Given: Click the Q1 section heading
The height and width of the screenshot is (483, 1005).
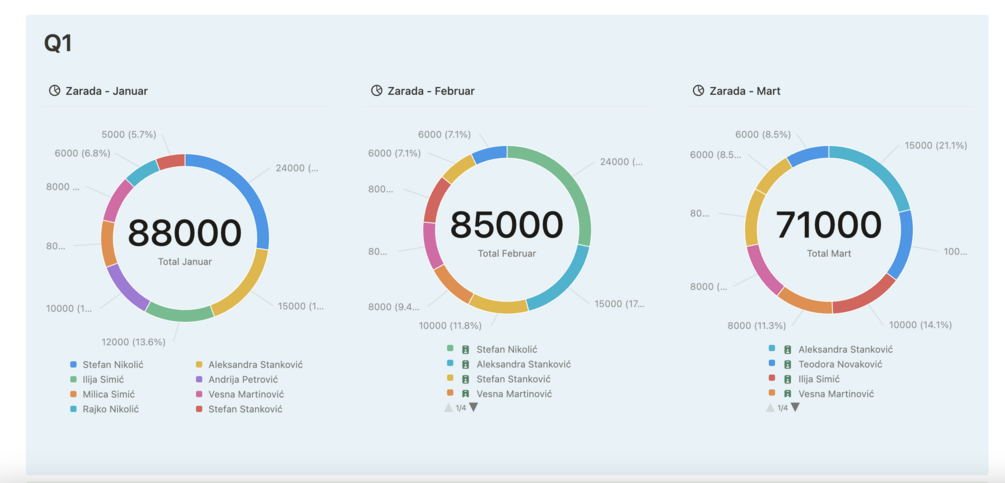Looking at the screenshot, I should point(58,44).
